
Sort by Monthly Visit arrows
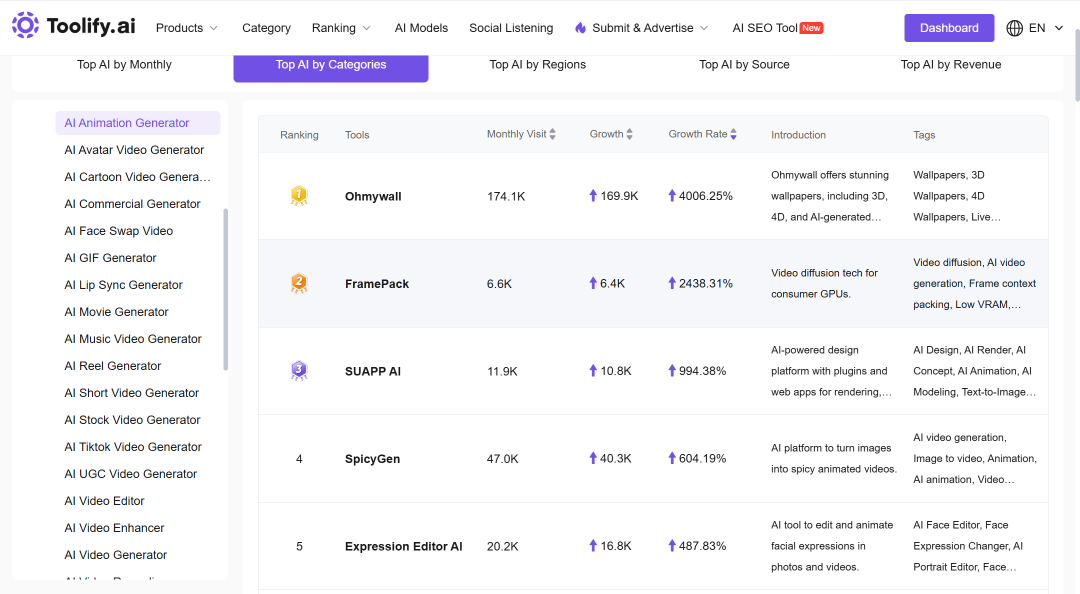pyautogui.click(x=552, y=134)
